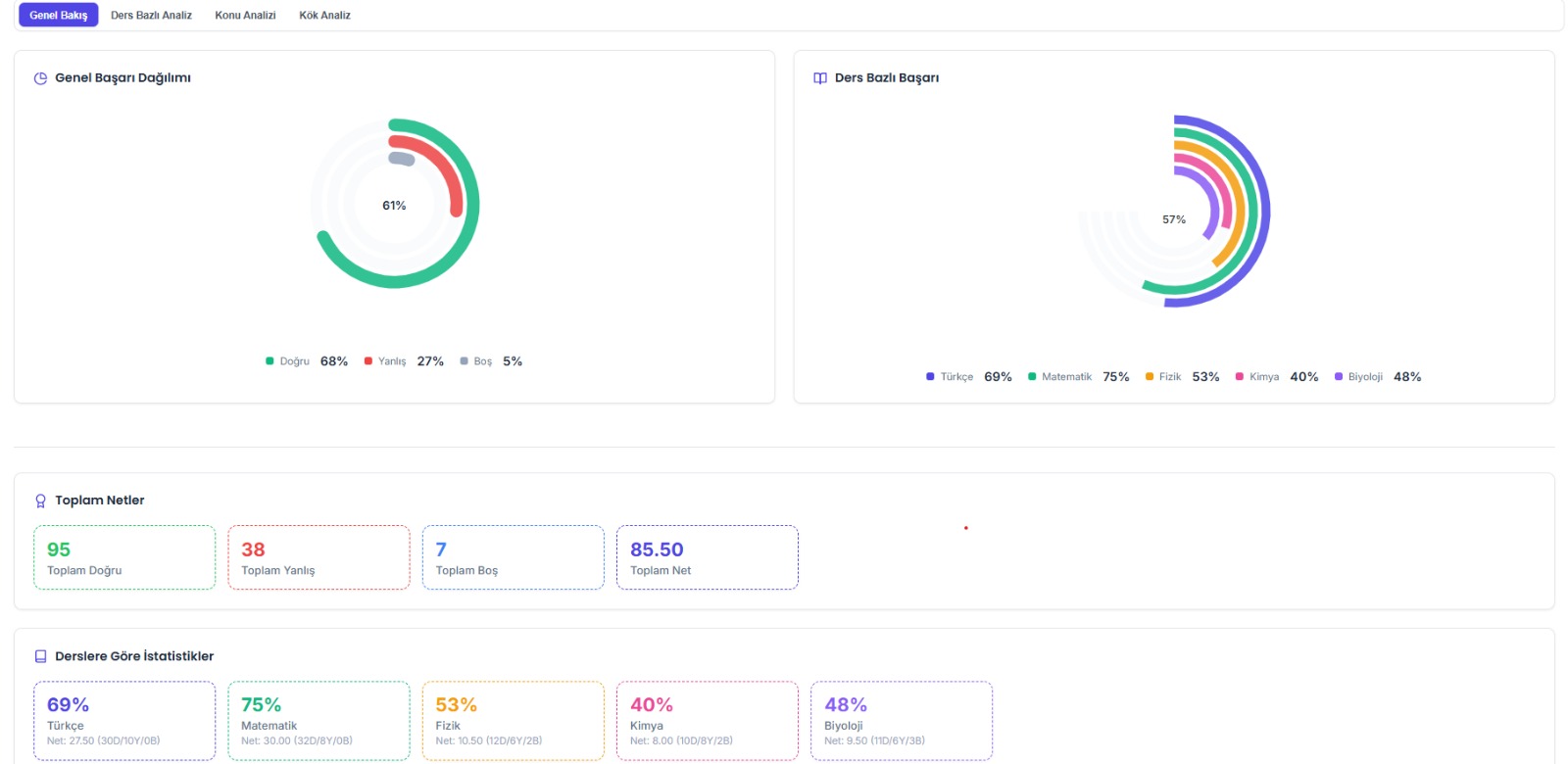
Task: Click the Biyoloji 48% statistics card
Action: coord(901,721)
